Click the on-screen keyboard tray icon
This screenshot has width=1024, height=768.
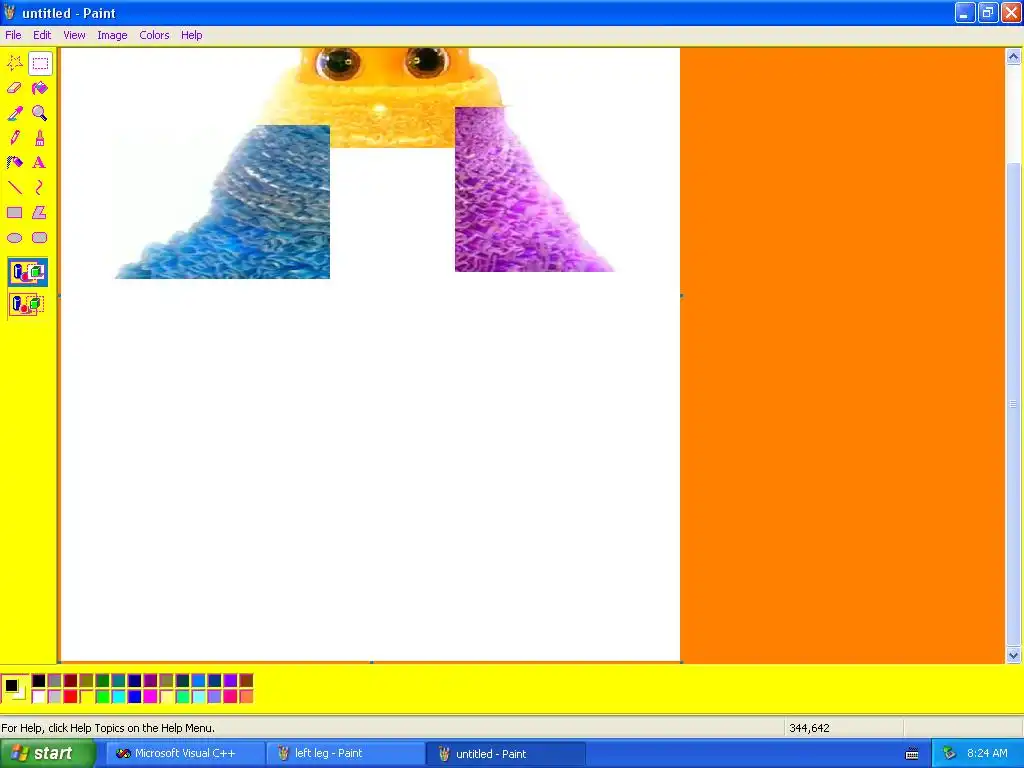(x=912, y=754)
